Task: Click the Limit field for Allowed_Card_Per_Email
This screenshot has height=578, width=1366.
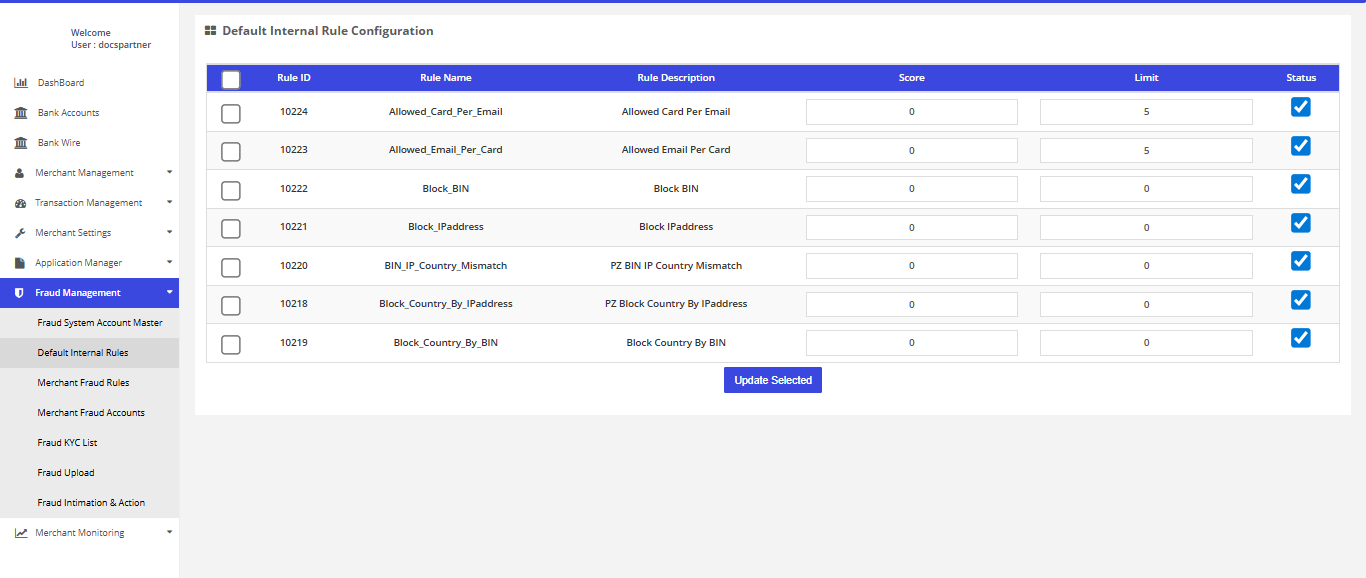Action: 1146,112
